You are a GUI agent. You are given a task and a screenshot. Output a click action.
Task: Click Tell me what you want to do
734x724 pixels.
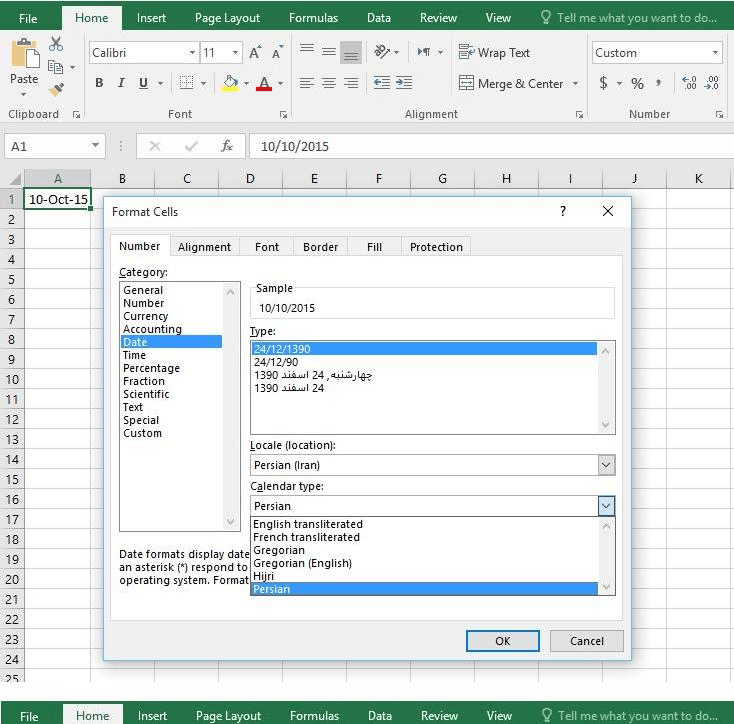[x=630, y=18]
